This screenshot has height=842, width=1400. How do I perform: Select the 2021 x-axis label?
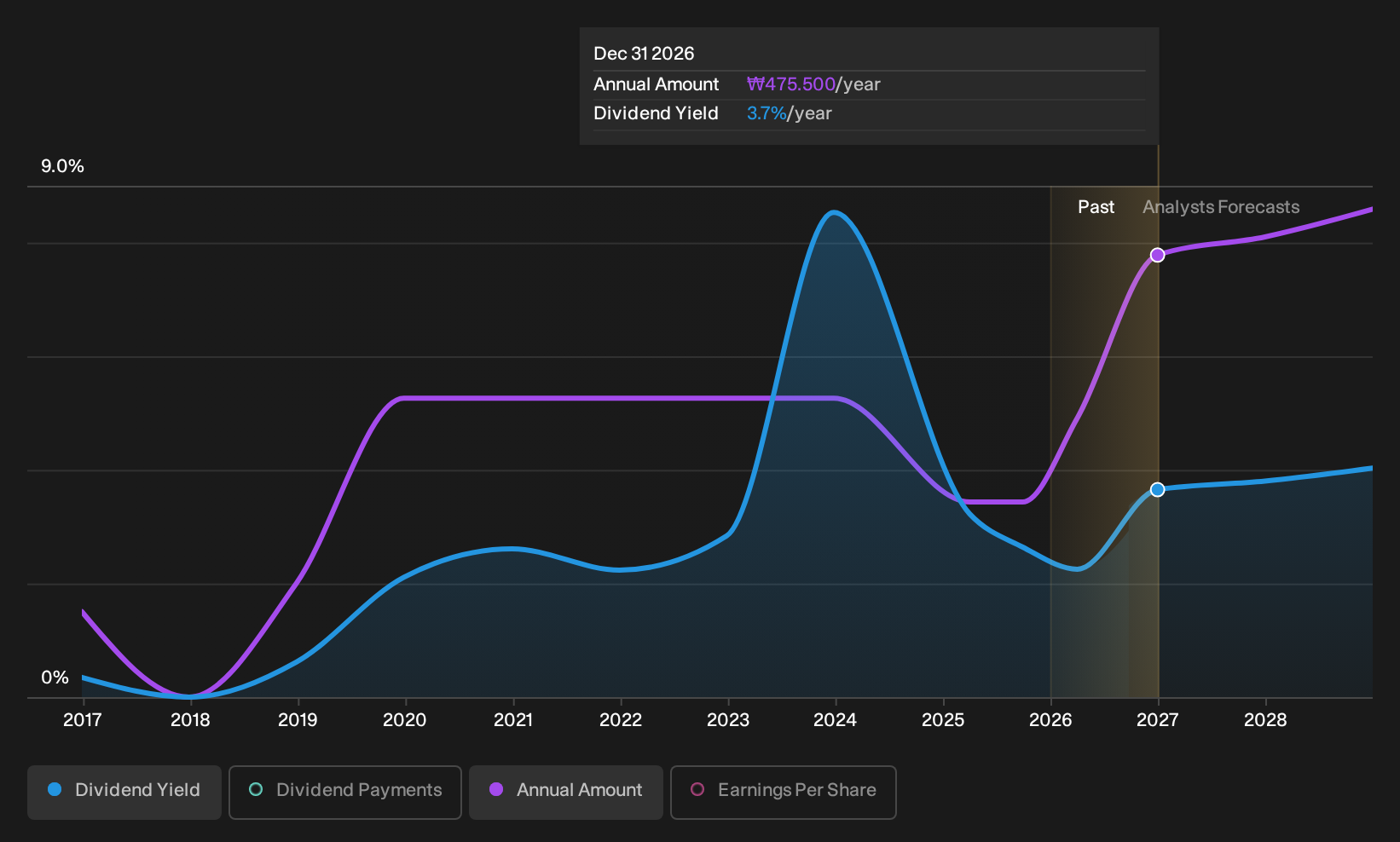513,720
